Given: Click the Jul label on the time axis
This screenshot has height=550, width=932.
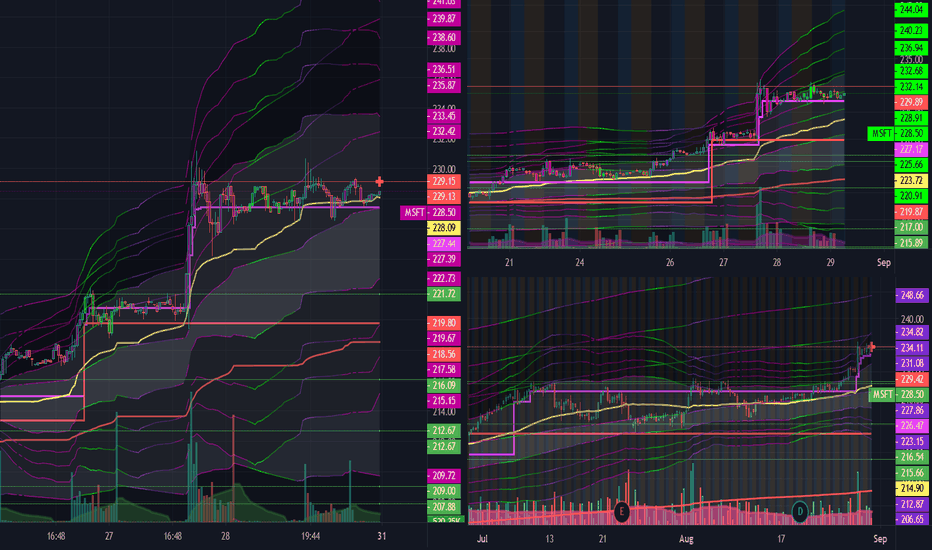Looking at the screenshot, I should 482,539.
